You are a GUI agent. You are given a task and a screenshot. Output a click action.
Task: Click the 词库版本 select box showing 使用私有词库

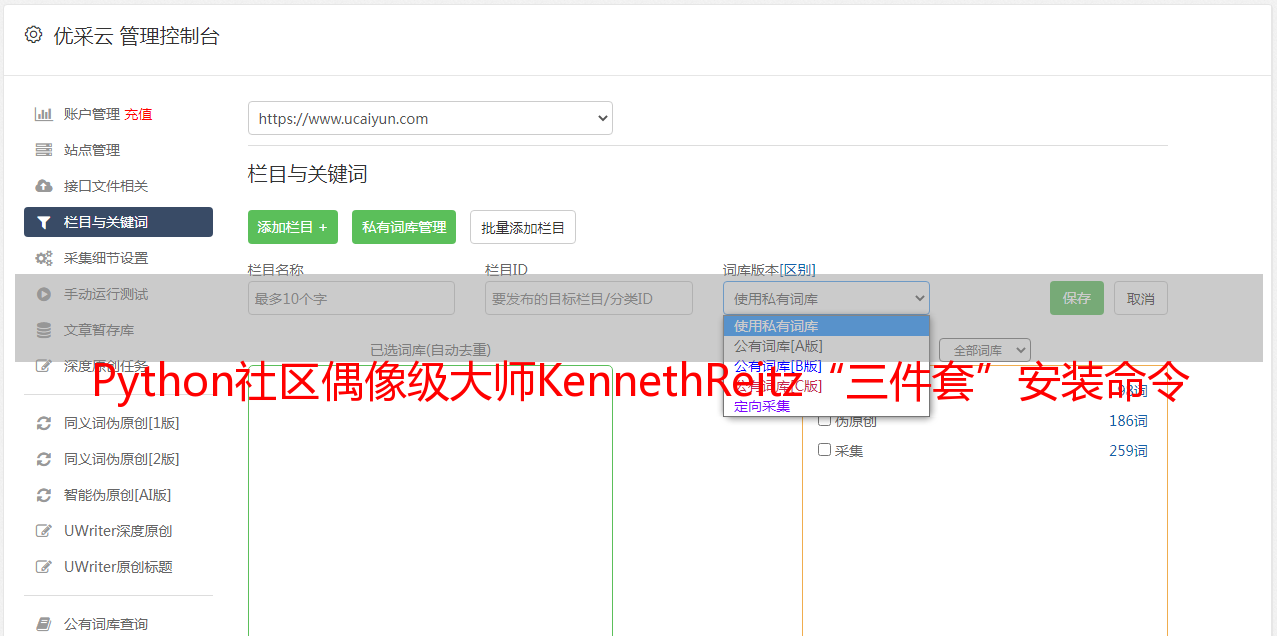pos(826,298)
